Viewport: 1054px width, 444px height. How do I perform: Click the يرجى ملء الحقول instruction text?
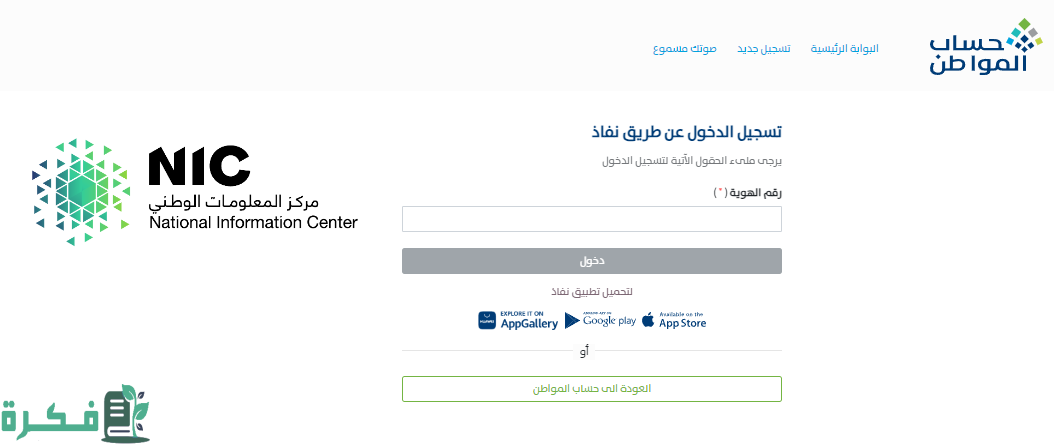pos(692,160)
